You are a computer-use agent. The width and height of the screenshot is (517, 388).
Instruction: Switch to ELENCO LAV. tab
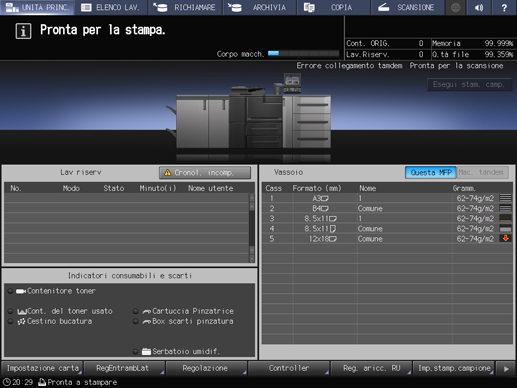111,7
